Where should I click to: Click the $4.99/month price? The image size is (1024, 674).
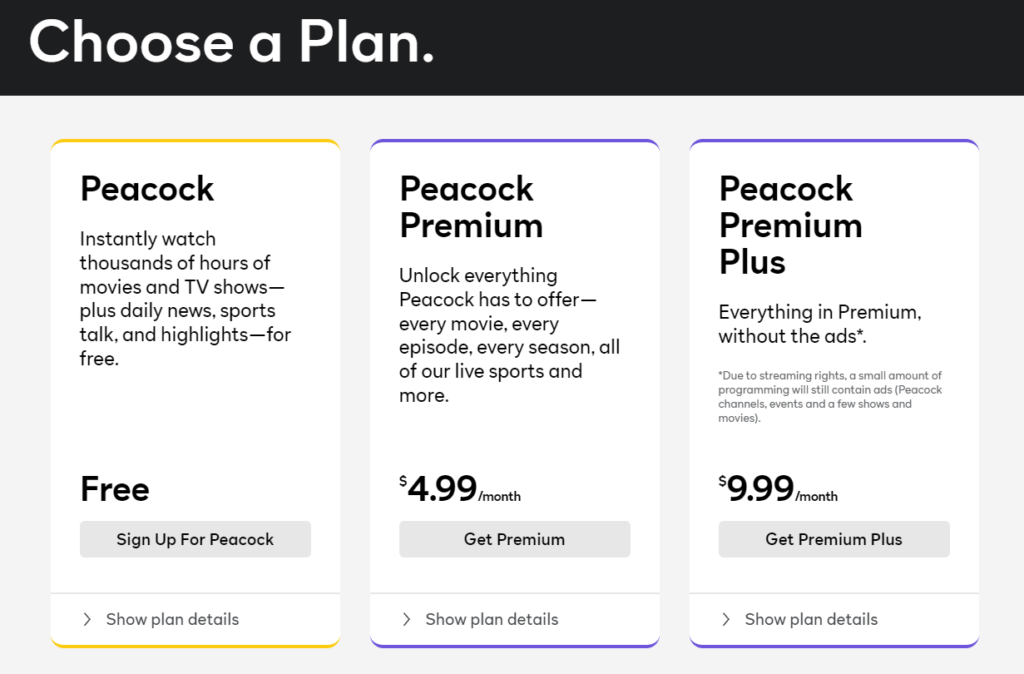[x=460, y=489]
